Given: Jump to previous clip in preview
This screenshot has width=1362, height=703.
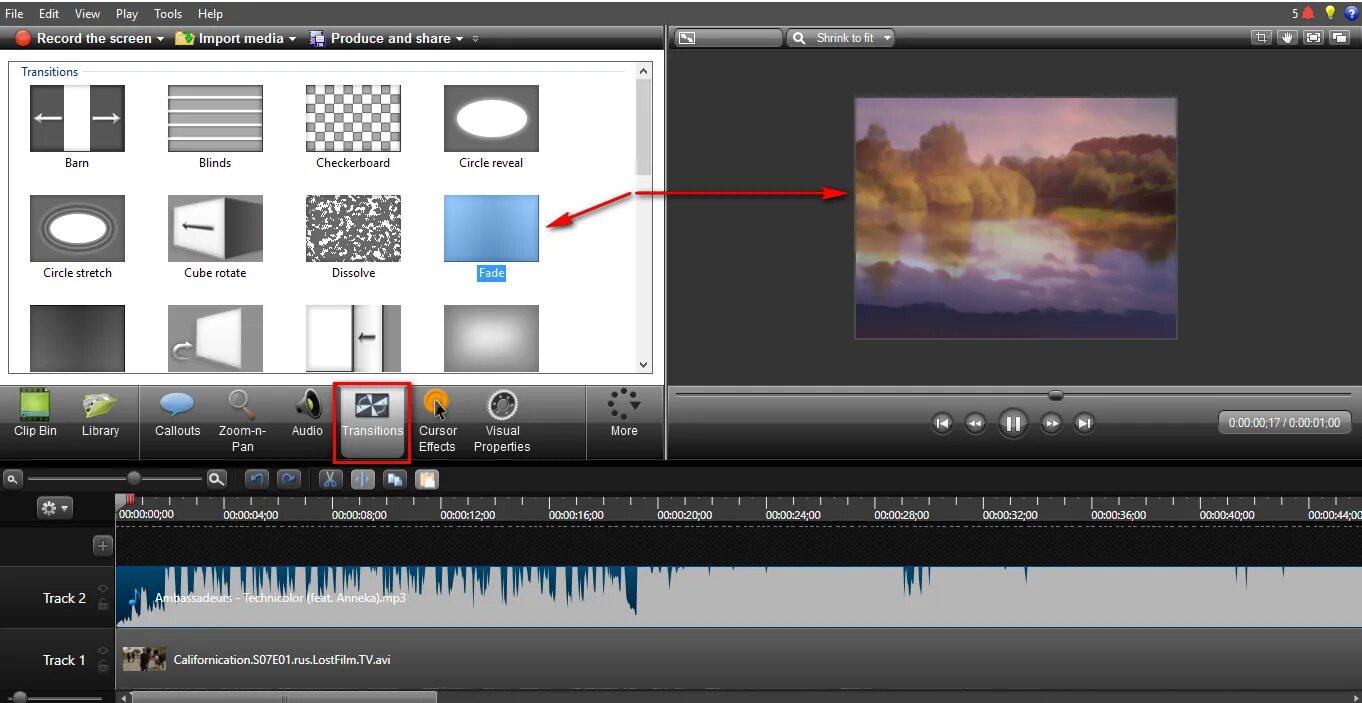Looking at the screenshot, I should pyautogui.click(x=942, y=423).
